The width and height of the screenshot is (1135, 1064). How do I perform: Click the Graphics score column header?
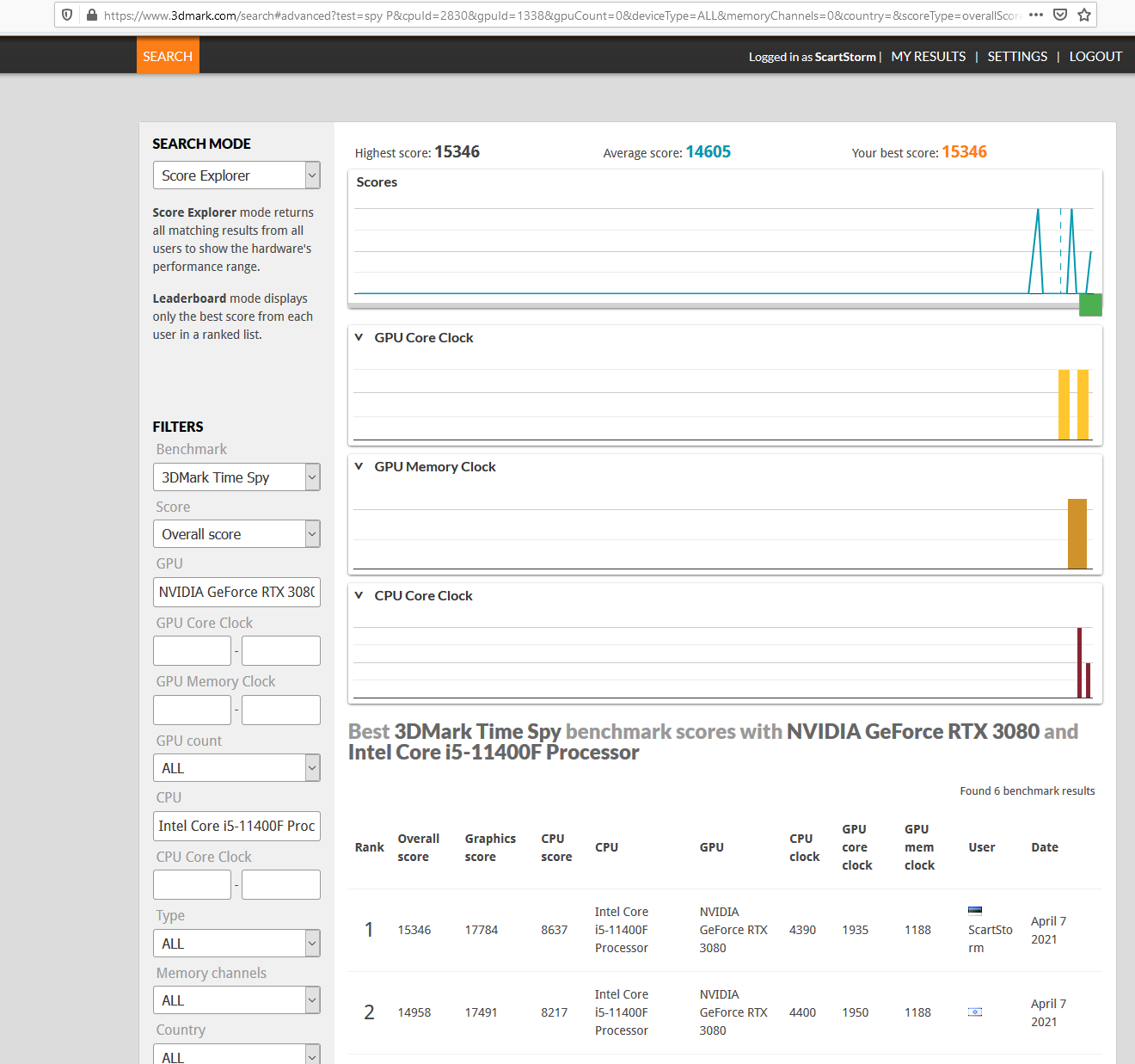(490, 847)
